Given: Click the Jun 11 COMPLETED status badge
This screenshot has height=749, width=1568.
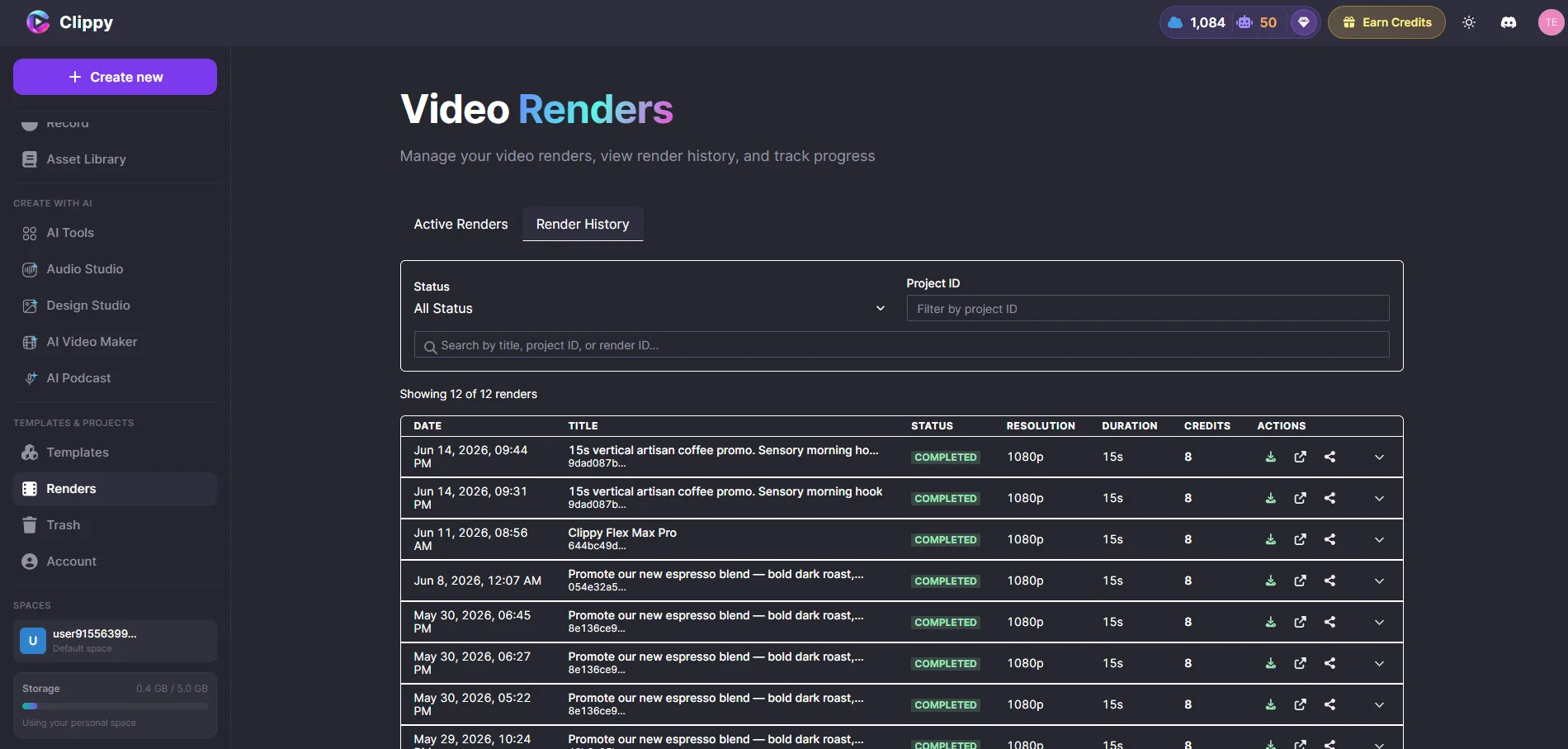Looking at the screenshot, I should click(946, 540).
